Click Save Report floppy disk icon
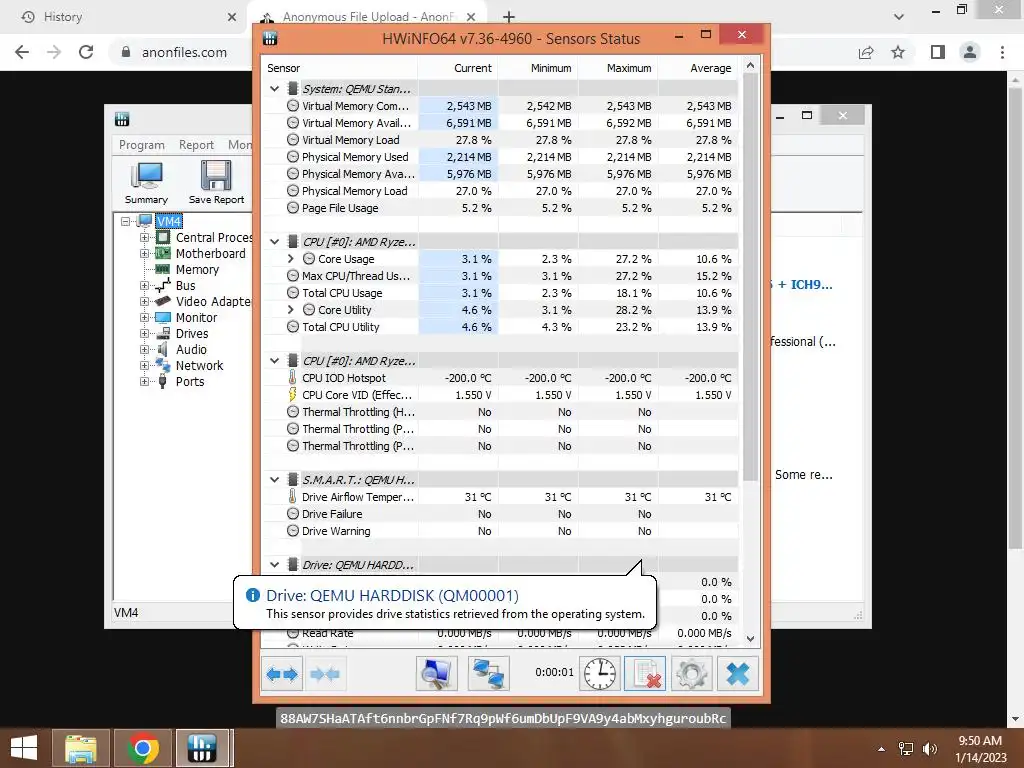 [x=216, y=182]
